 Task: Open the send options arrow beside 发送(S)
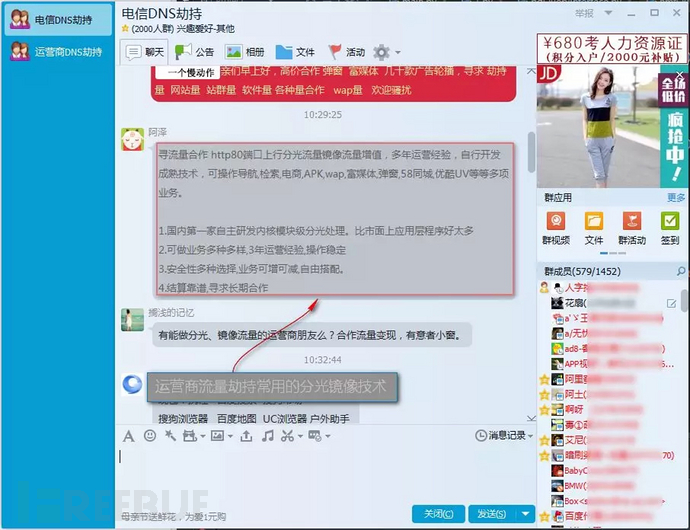tap(525, 514)
